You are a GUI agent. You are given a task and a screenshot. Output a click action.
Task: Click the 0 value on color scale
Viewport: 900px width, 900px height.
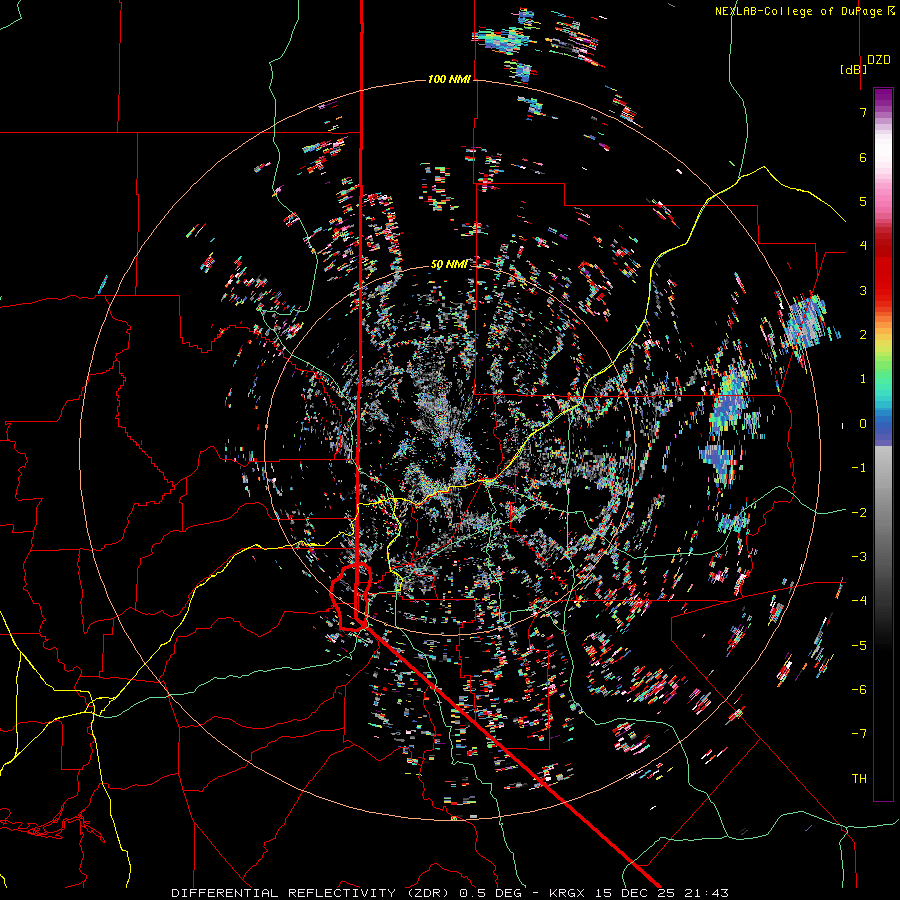[x=863, y=424]
